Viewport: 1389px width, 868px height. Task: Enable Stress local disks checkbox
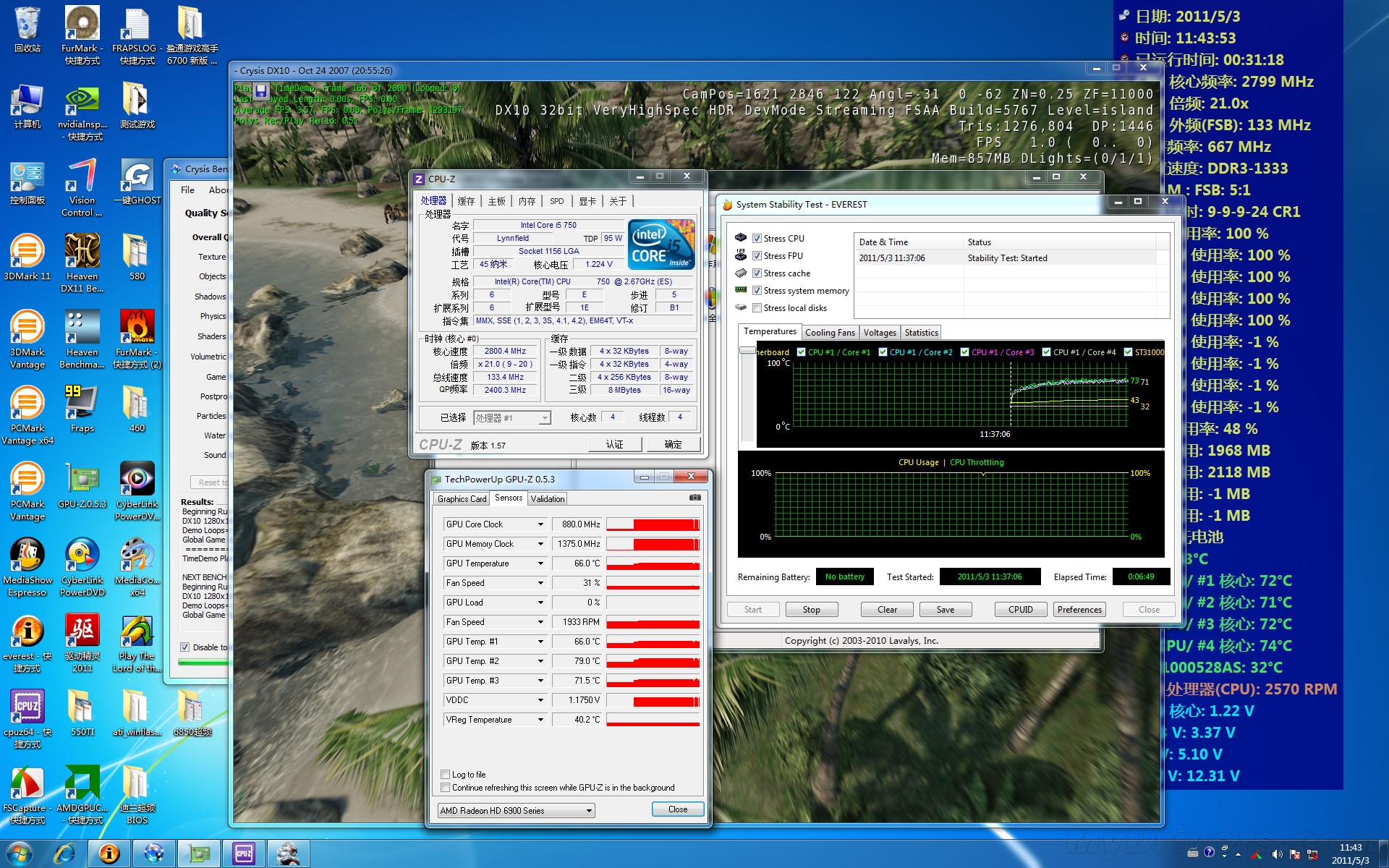[757, 308]
